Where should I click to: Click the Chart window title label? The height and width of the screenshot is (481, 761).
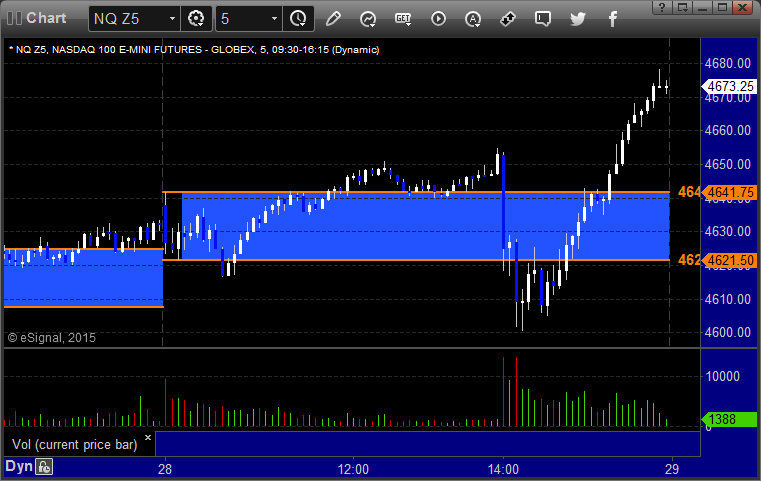click(46, 18)
